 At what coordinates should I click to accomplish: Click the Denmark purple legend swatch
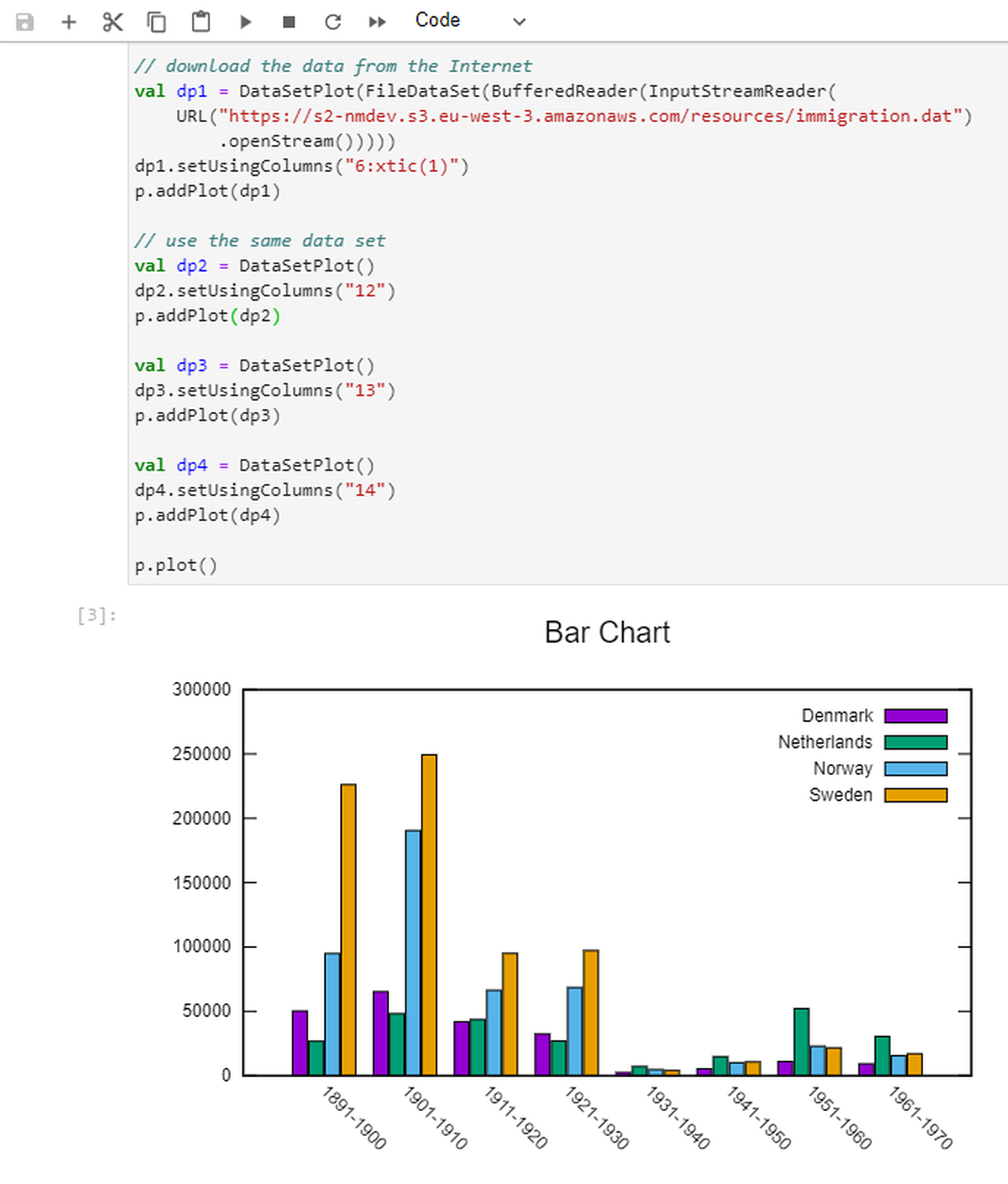point(916,716)
